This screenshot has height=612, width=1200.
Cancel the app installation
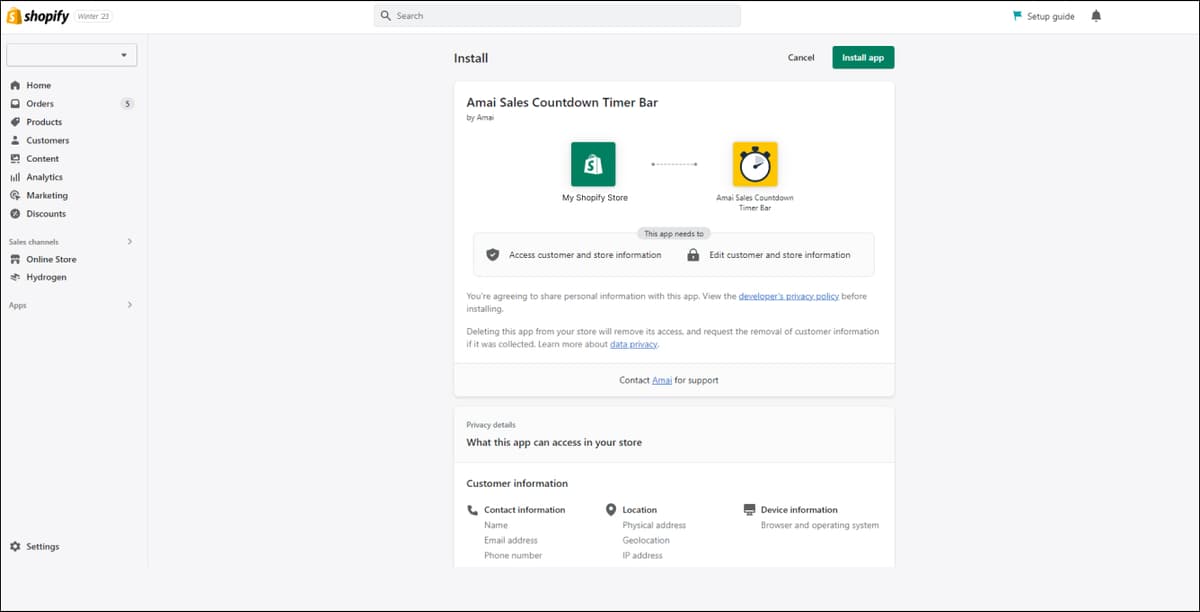pyautogui.click(x=801, y=58)
